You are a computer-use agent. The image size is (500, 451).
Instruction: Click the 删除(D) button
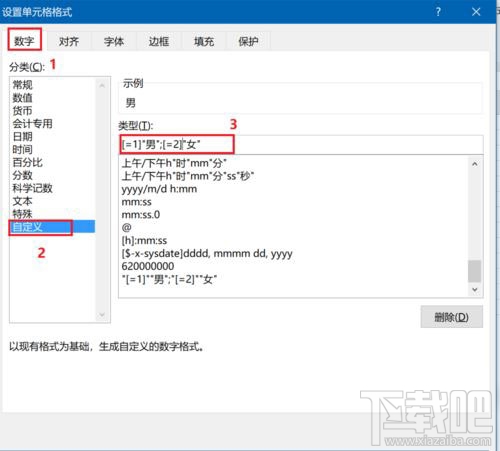[x=451, y=317]
